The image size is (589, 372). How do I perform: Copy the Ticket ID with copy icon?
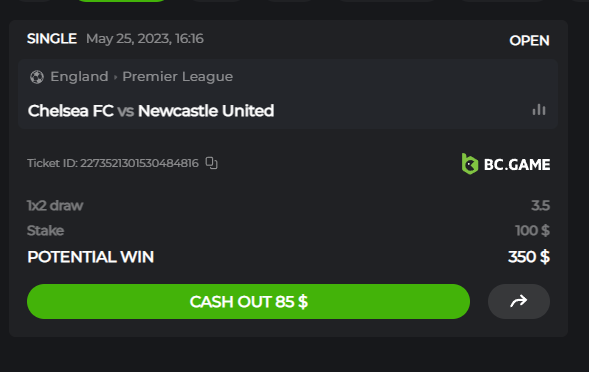[211, 163]
